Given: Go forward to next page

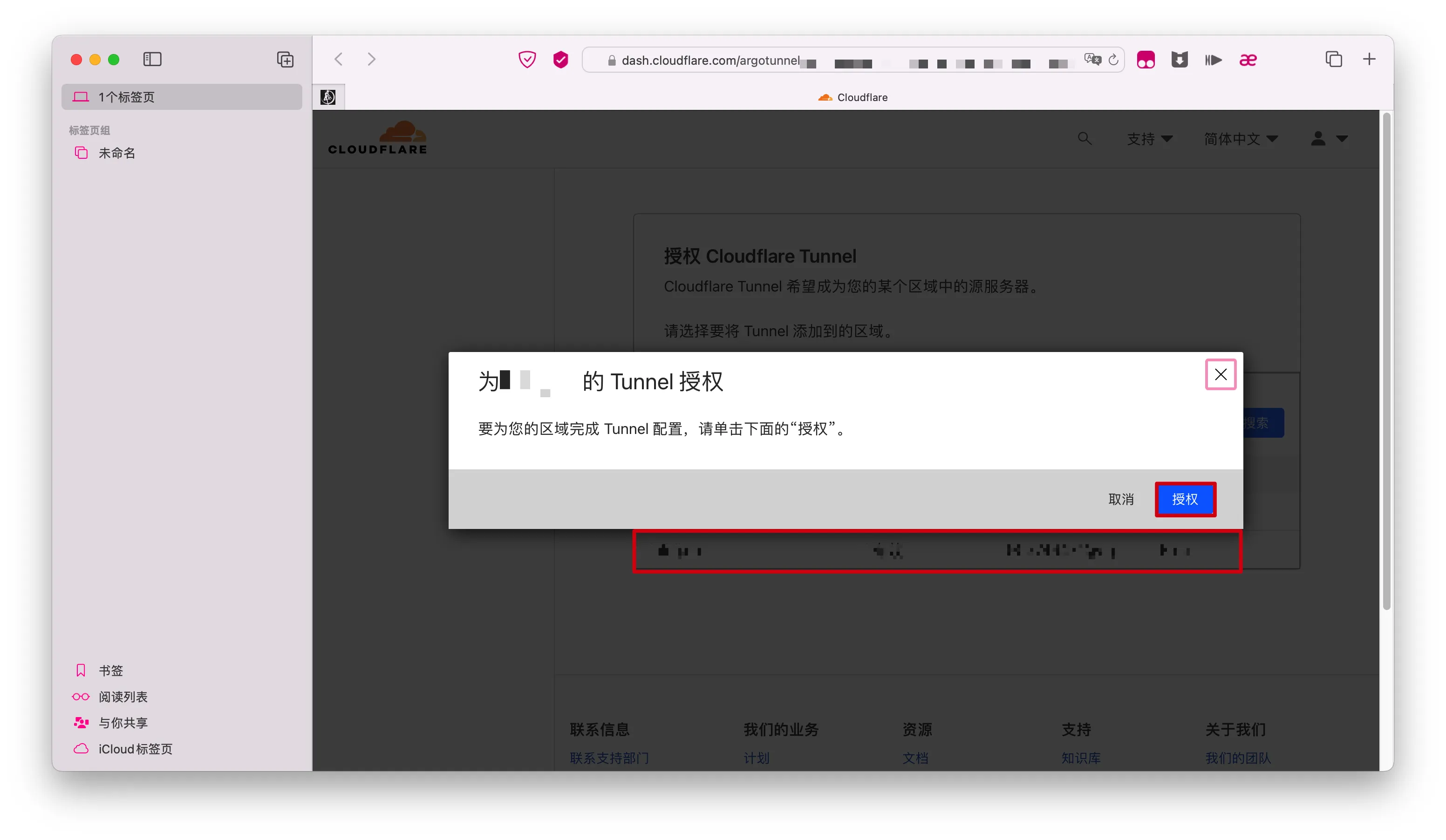Looking at the screenshot, I should (x=372, y=60).
